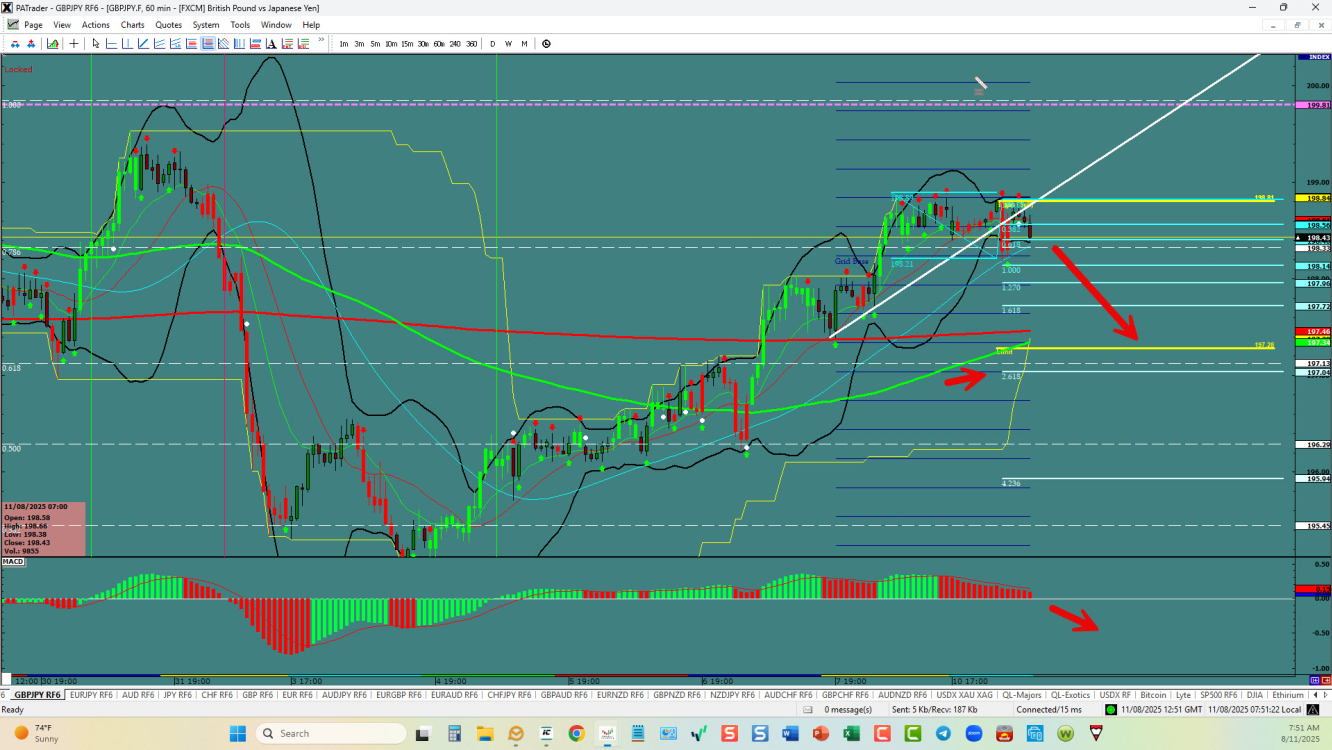The height and width of the screenshot is (750, 1332).
Task: Toggle the 60m timeframe button
Action: click(x=439, y=44)
